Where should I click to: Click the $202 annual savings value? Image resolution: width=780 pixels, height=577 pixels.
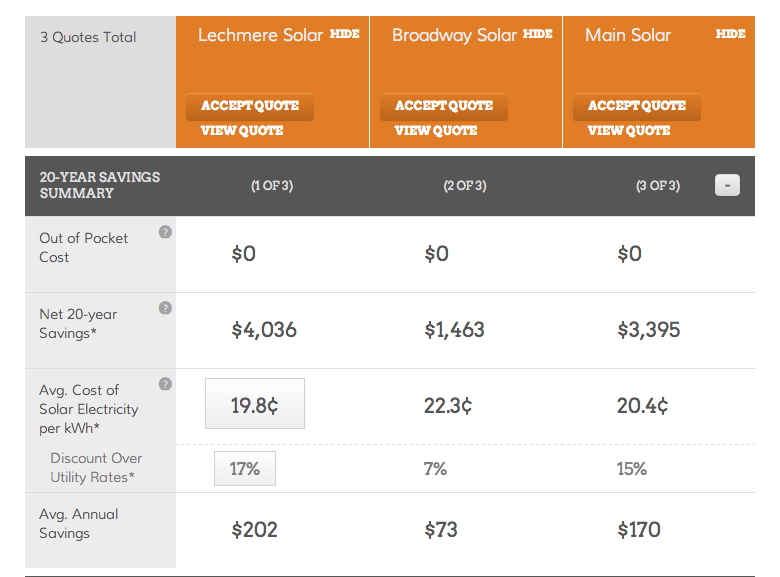coord(254,530)
